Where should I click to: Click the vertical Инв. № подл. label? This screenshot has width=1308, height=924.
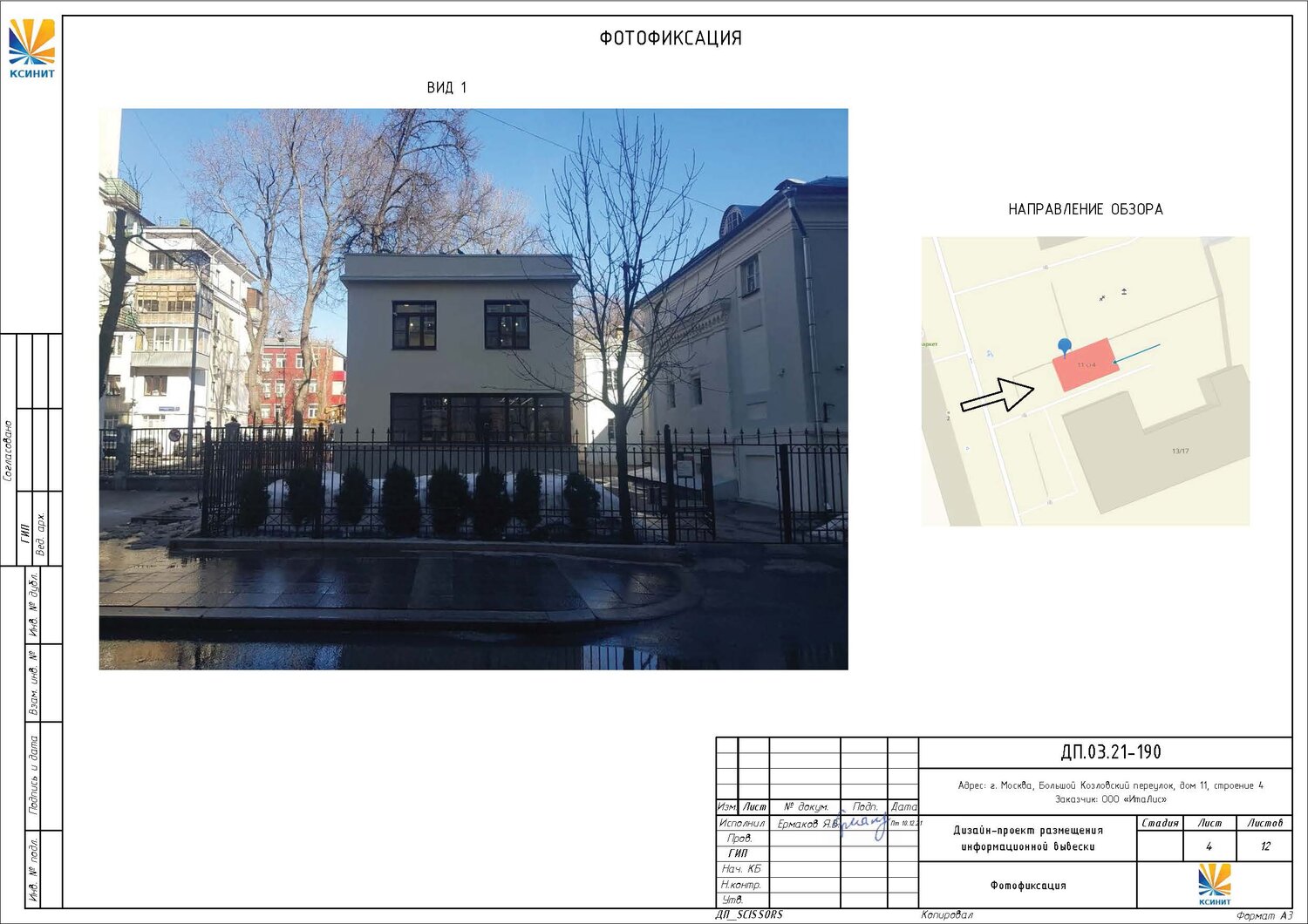coord(34,869)
